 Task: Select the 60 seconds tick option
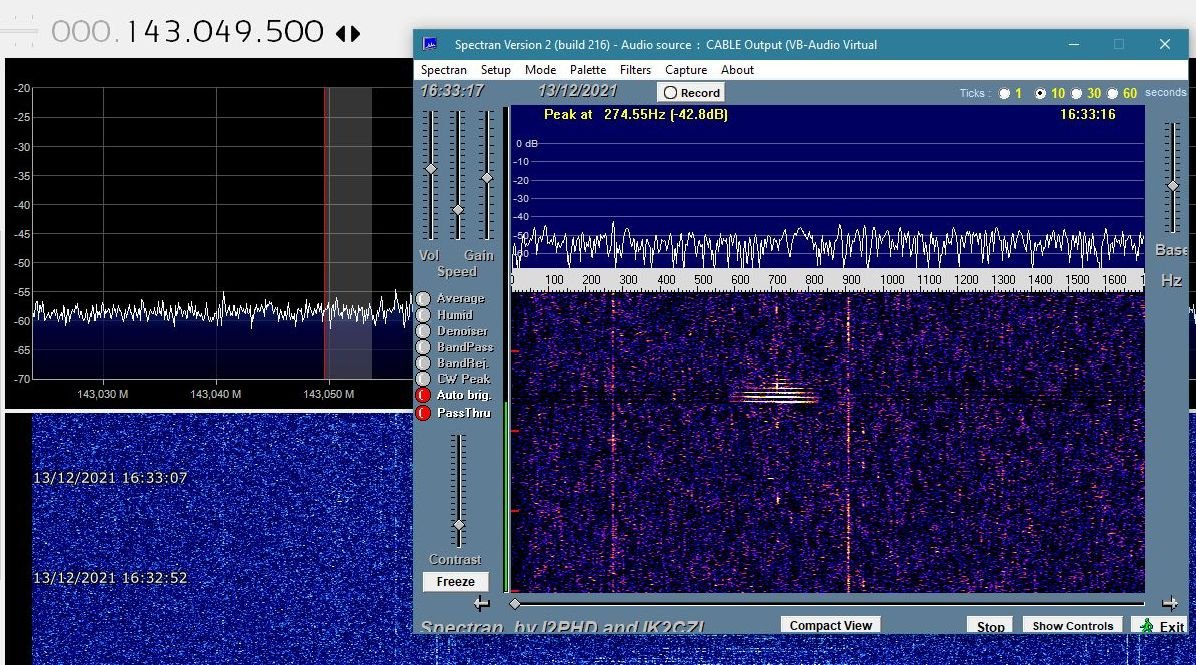(x=1112, y=94)
